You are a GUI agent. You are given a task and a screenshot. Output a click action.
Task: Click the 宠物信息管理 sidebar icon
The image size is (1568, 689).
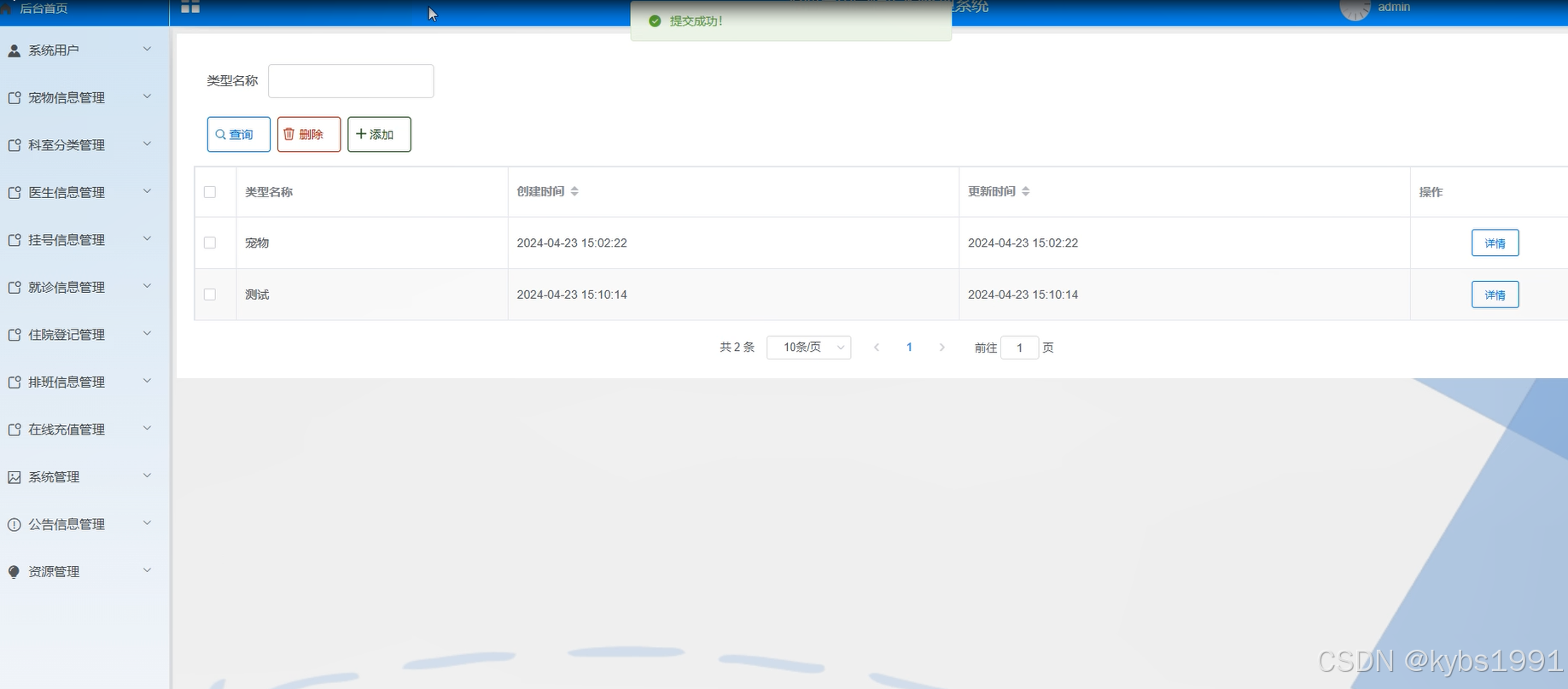pyautogui.click(x=14, y=98)
